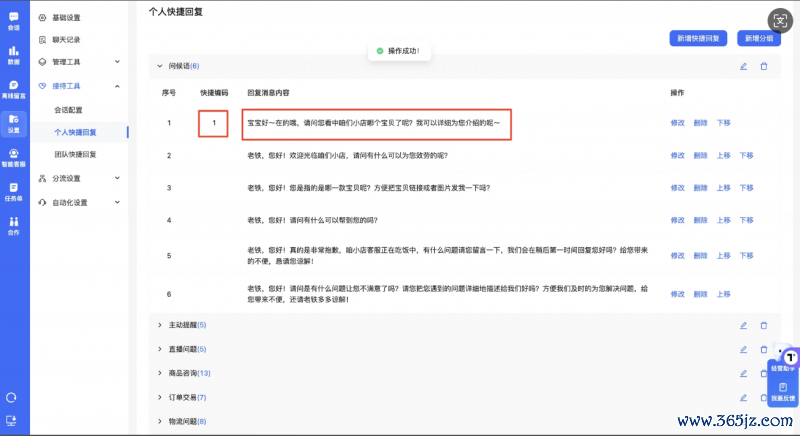Click 快捷编码 column header
This screenshot has width=800, height=436.
pyautogui.click(x=214, y=93)
